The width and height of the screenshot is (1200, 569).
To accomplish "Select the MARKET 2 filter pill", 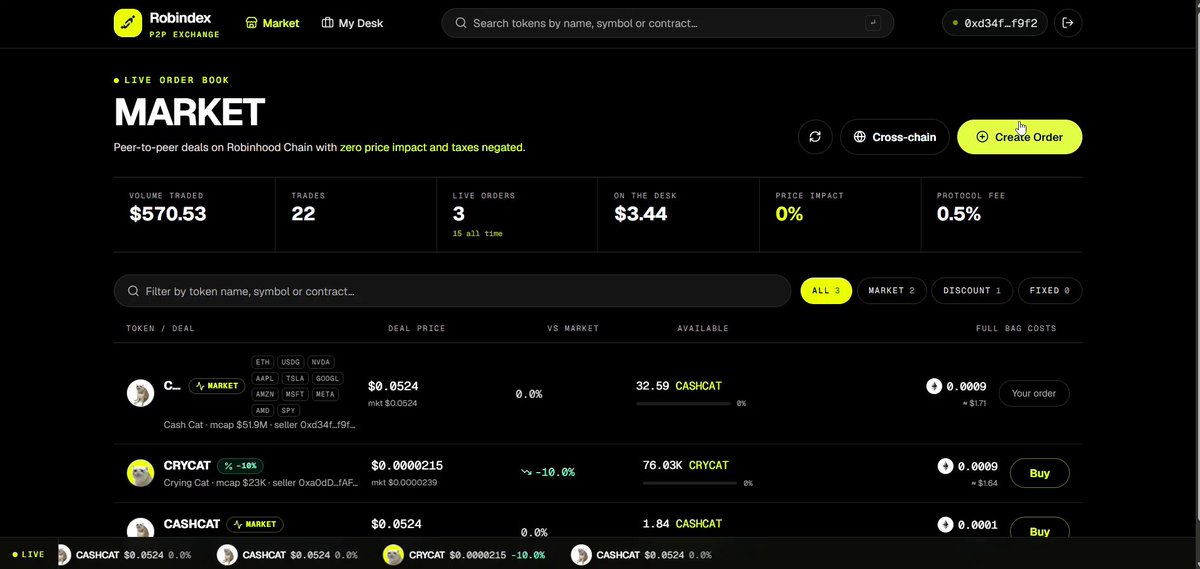I will (891, 291).
